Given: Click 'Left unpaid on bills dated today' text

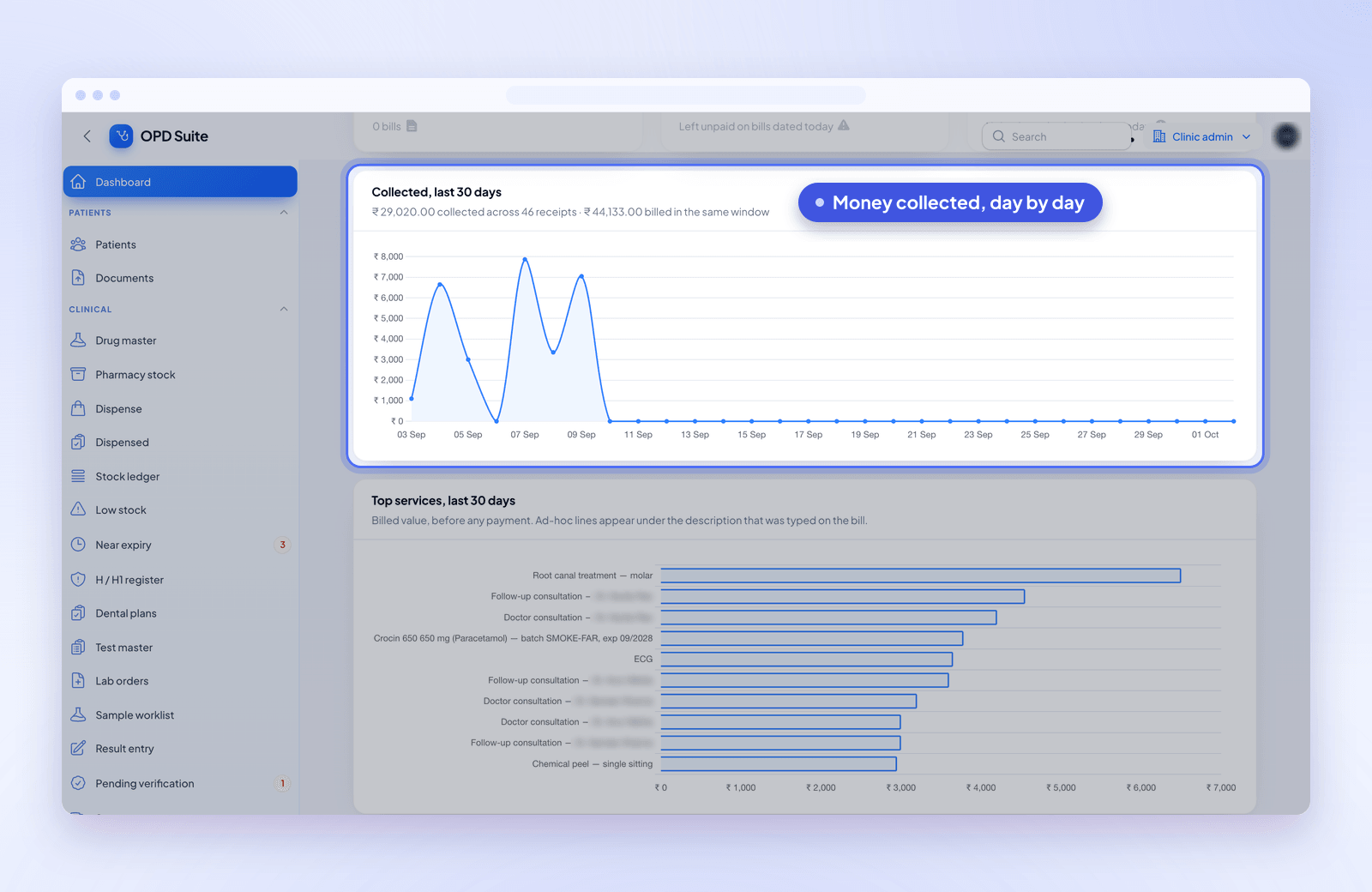Looking at the screenshot, I should [755, 126].
